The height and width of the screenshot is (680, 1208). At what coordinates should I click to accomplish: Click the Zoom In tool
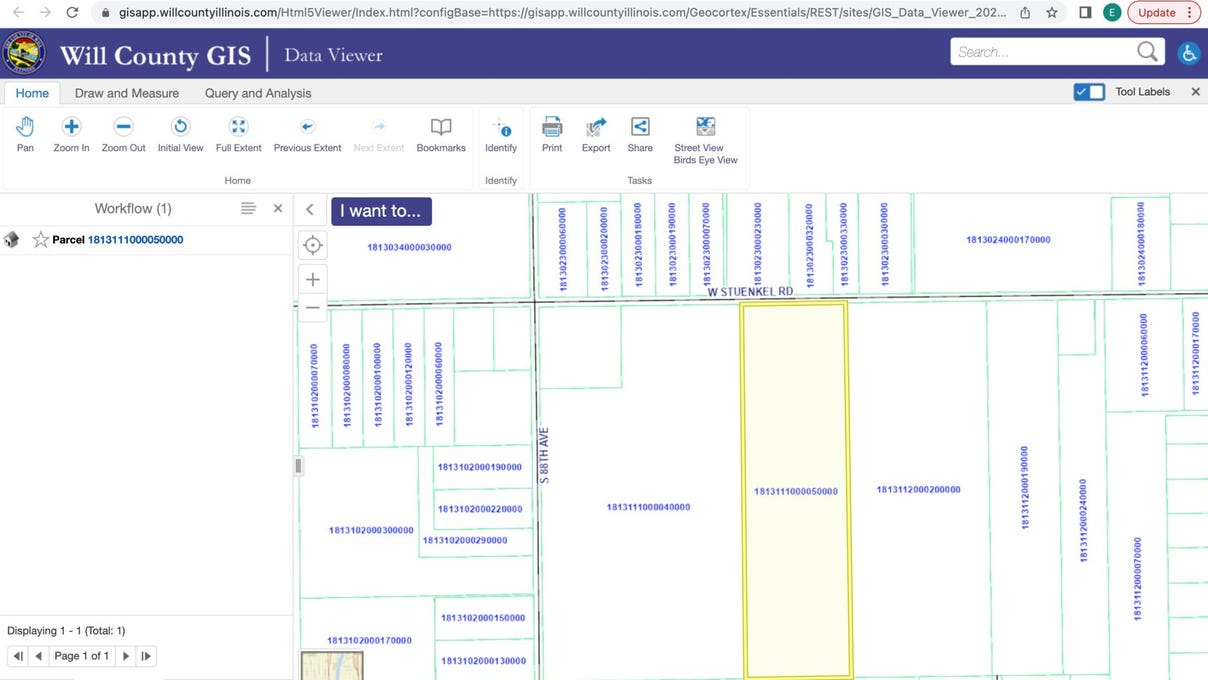pyautogui.click(x=71, y=134)
